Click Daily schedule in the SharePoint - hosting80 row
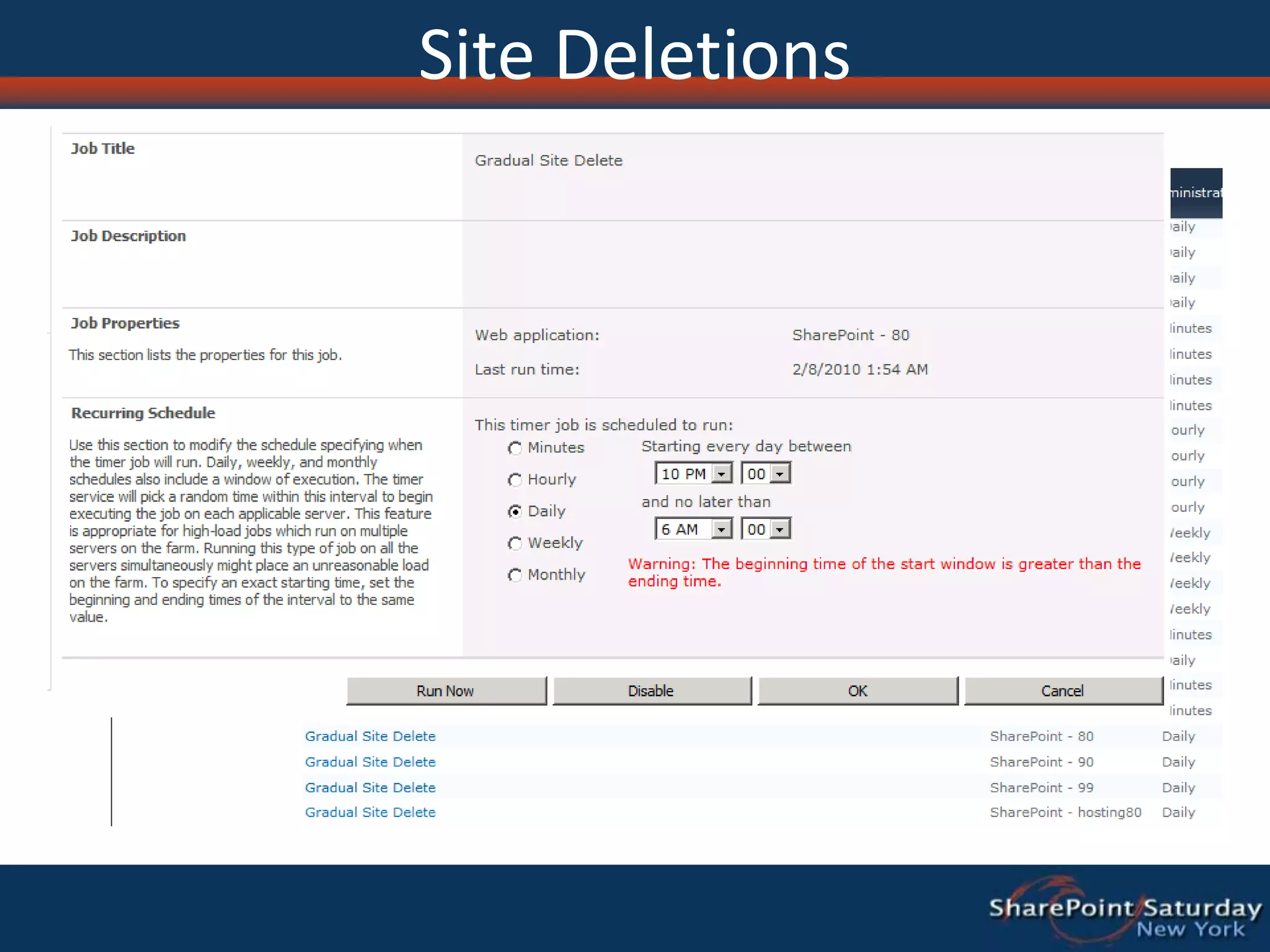This screenshot has height=952, width=1270. (x=1178, y=813)
